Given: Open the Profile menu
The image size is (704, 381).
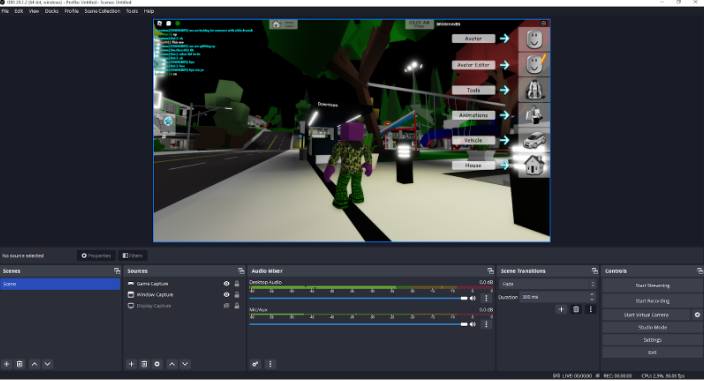Looking at the screenshot, I should coord(71,11).
